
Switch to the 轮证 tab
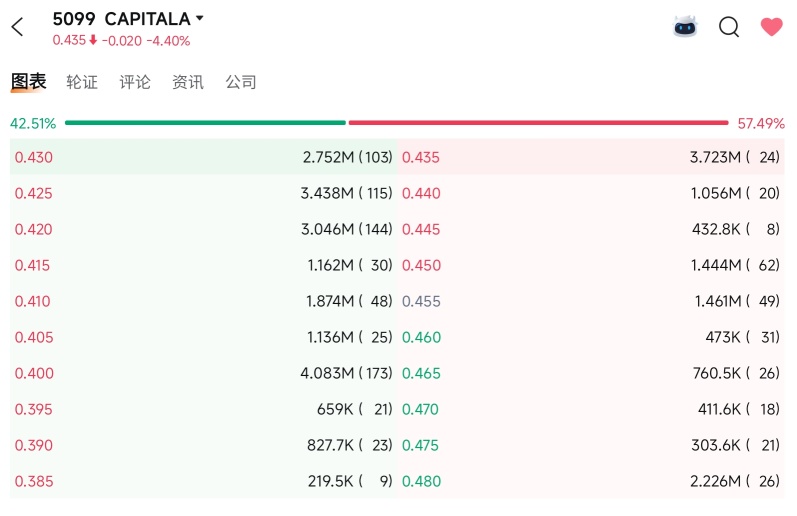tap(82, 82)
